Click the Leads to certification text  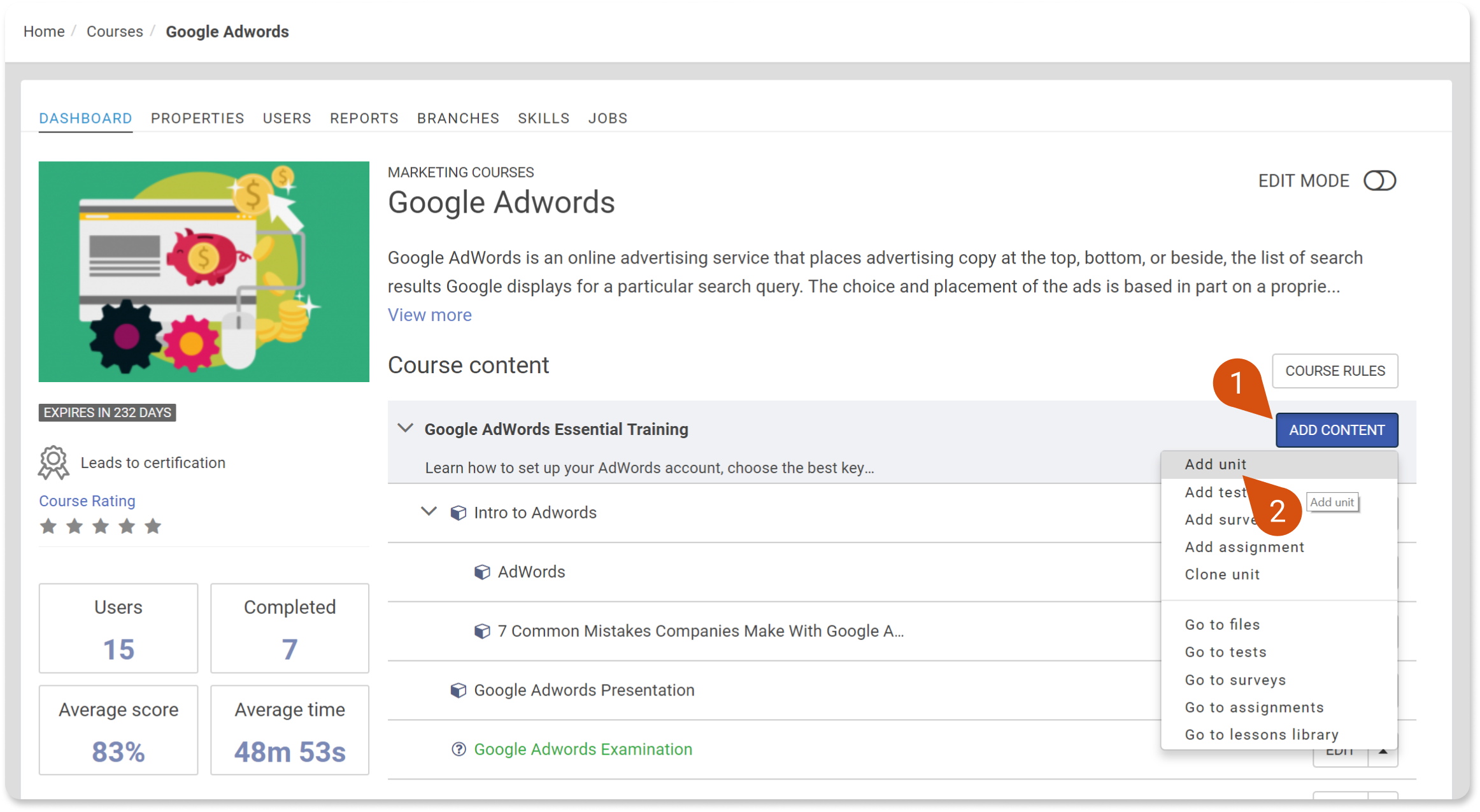click(x=153, y=463)
